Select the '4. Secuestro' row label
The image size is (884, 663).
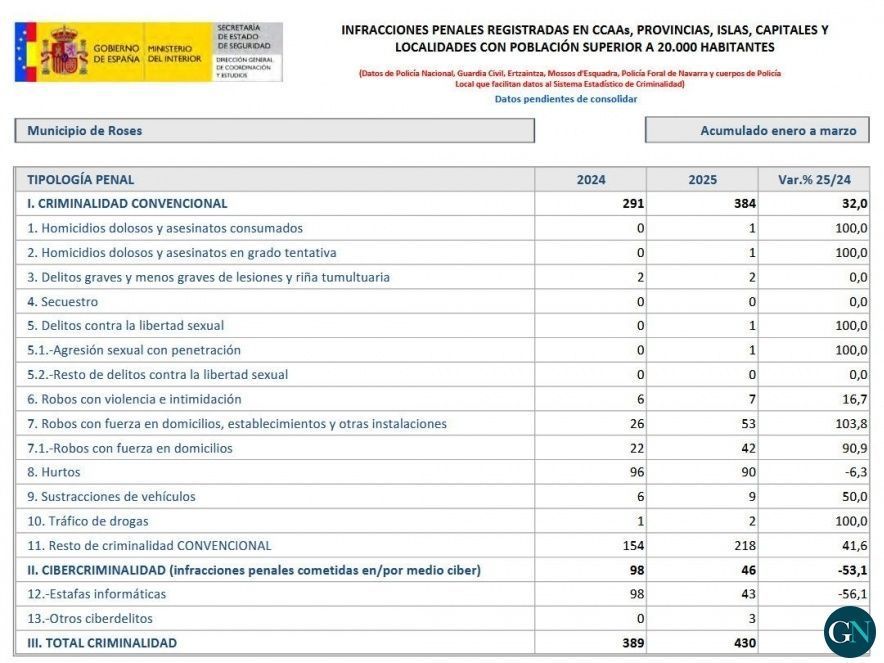63,302
